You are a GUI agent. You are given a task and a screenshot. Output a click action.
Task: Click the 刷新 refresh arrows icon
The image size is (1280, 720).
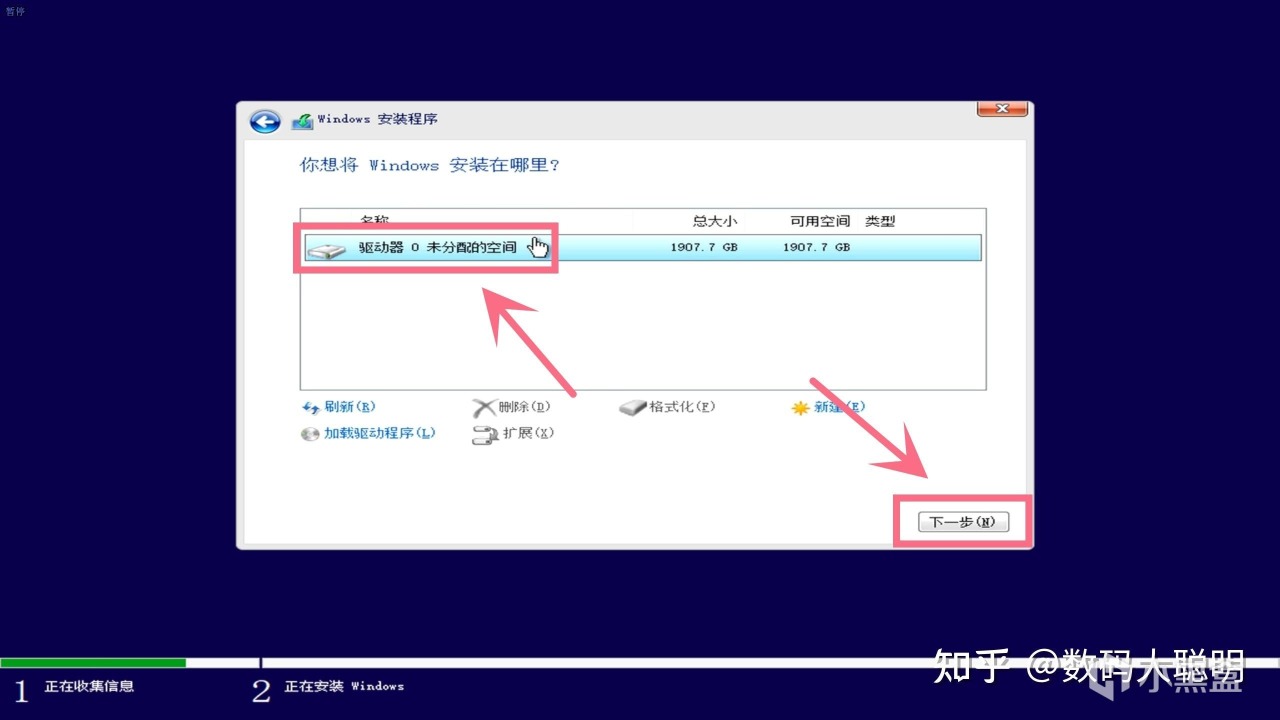(x=310, y=408)
